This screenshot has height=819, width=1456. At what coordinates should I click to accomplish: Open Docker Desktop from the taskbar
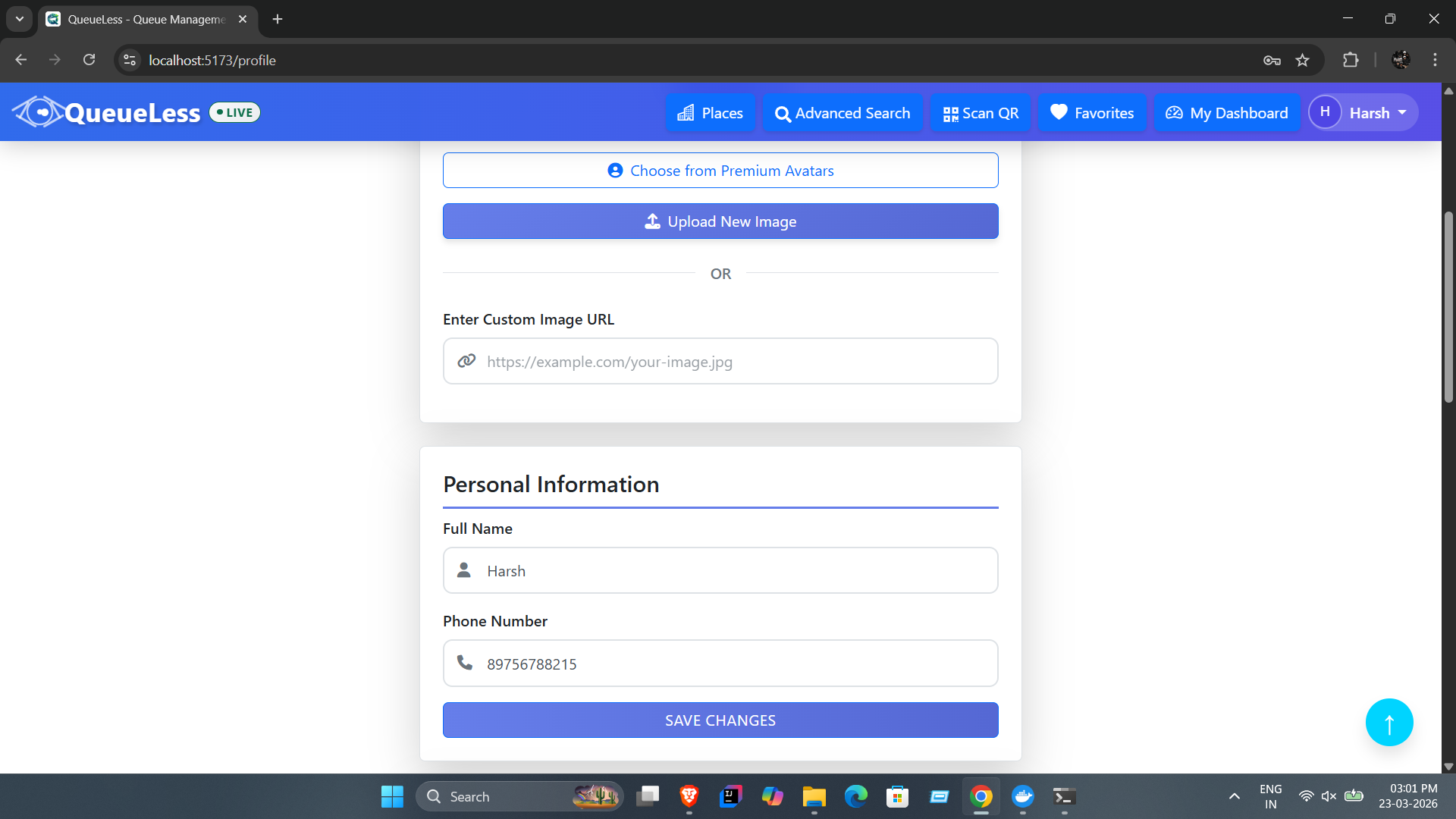coord(1023,796)
